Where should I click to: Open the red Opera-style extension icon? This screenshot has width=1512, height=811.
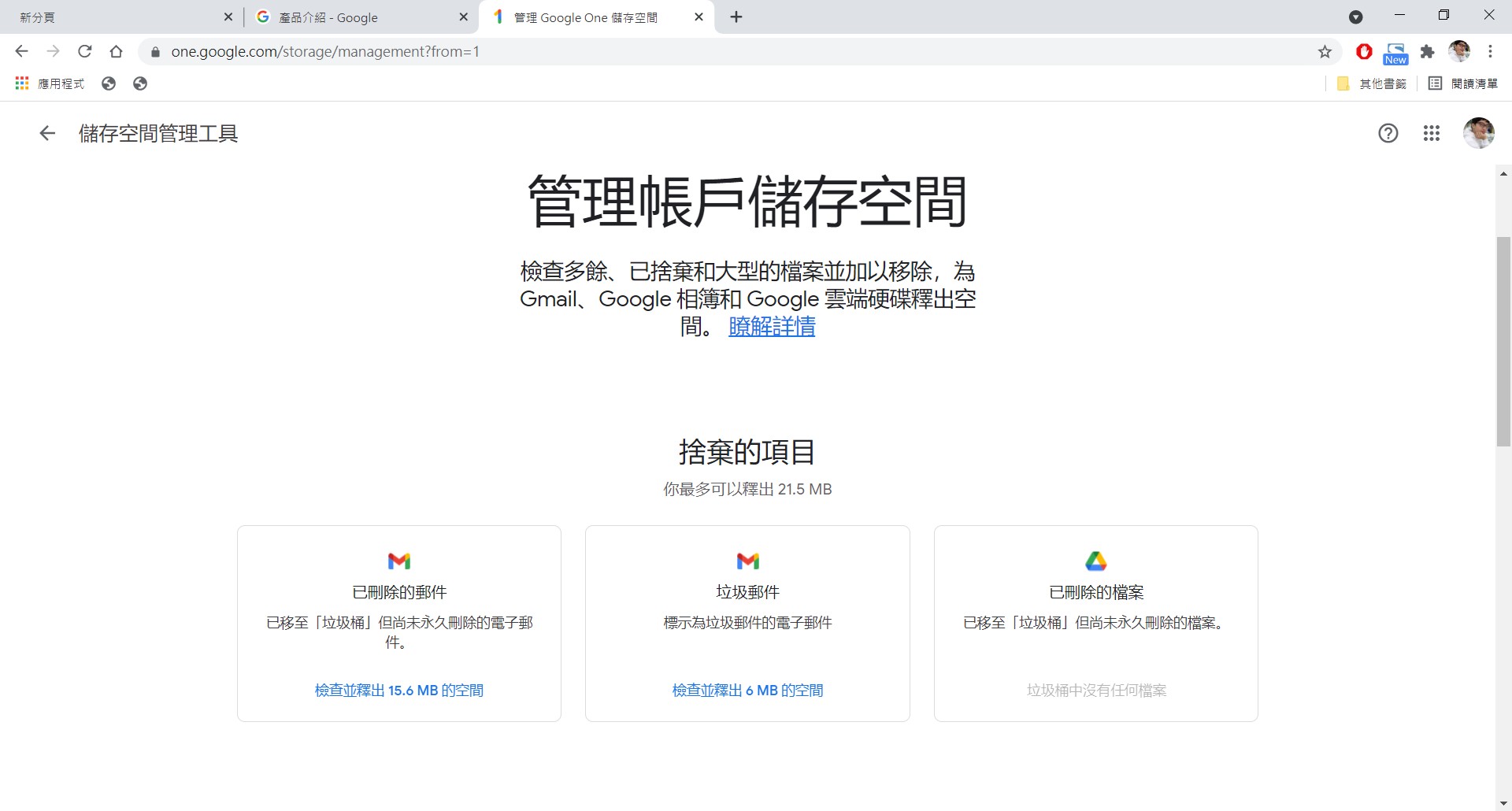click(1364, 52)
